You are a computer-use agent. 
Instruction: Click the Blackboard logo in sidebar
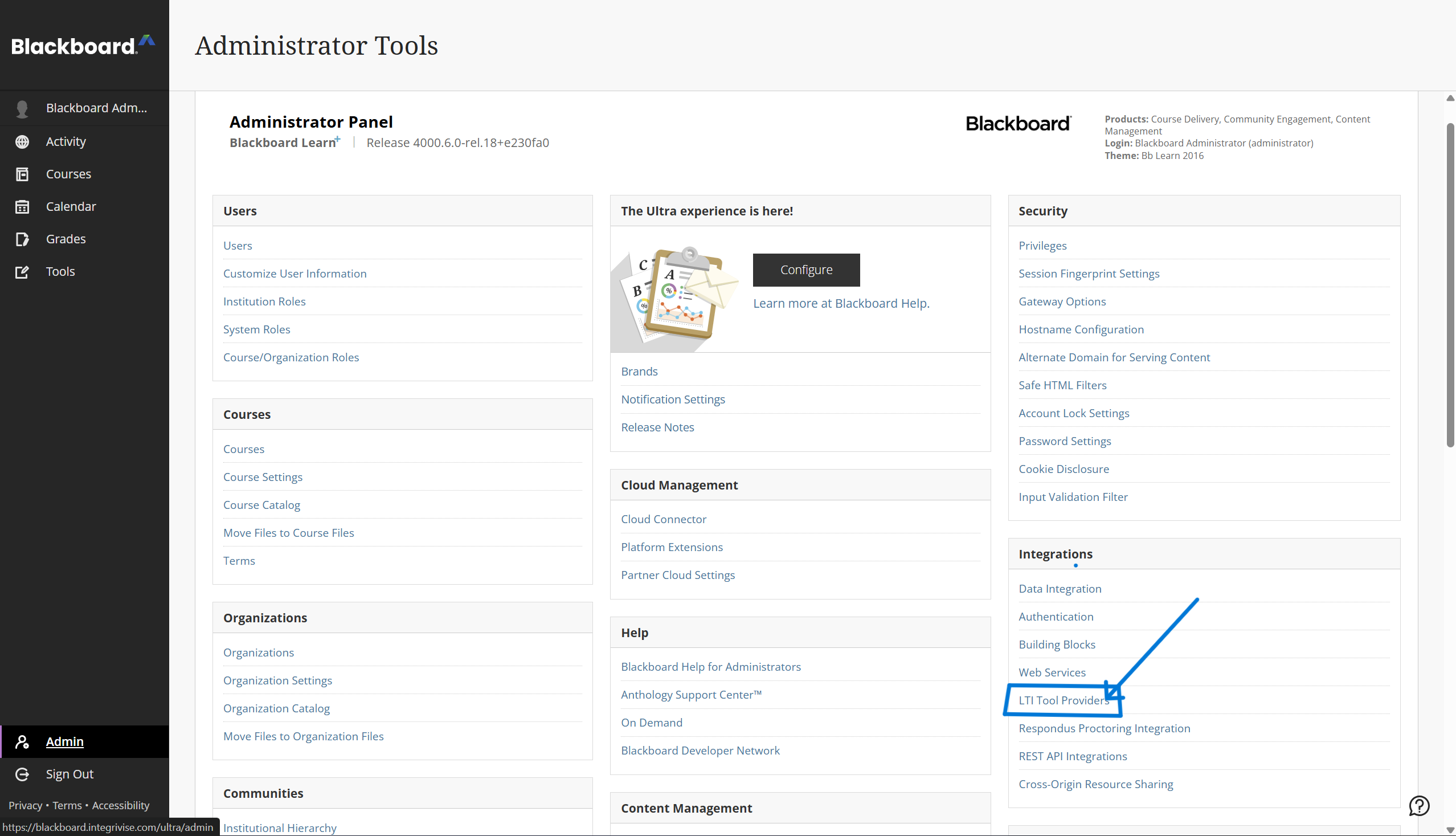[x=83, y=46]
